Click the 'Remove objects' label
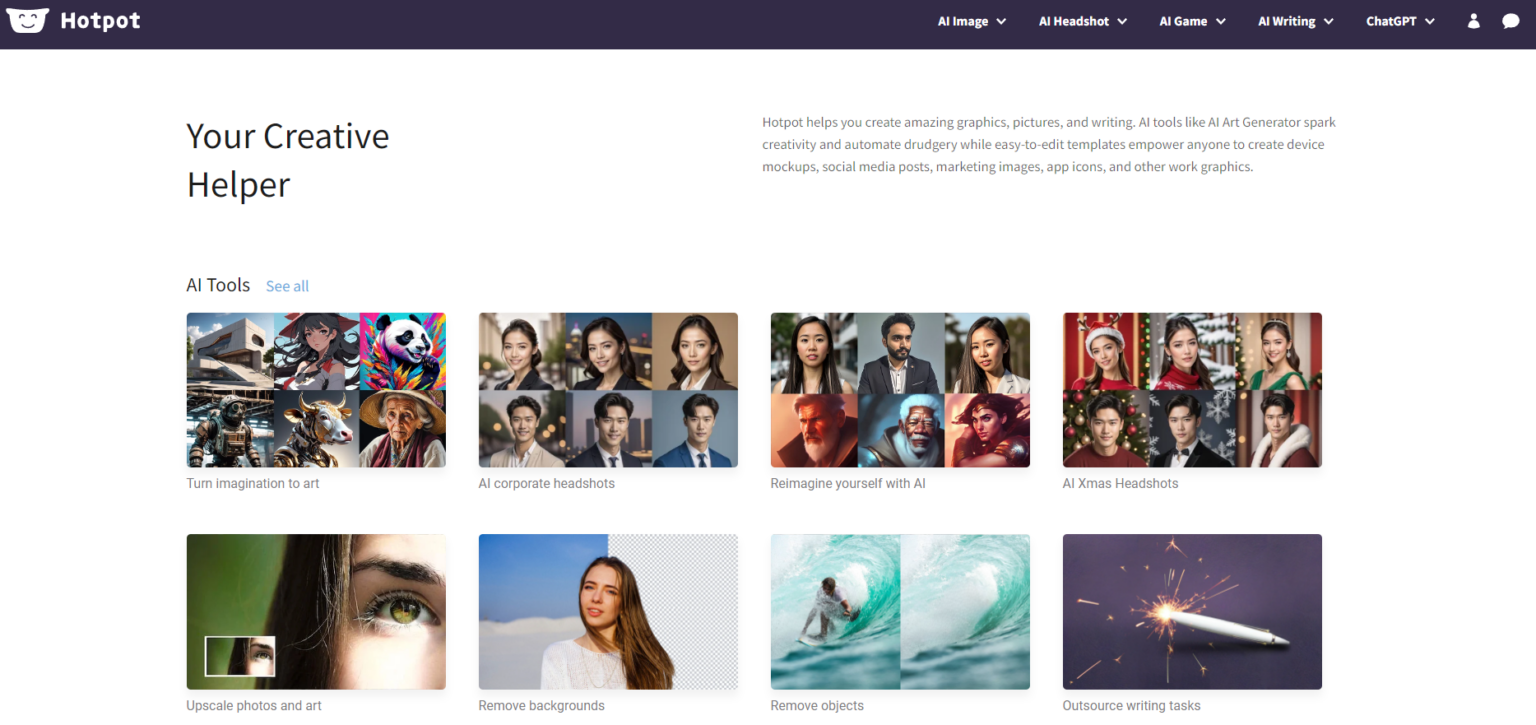 point(816,705)
